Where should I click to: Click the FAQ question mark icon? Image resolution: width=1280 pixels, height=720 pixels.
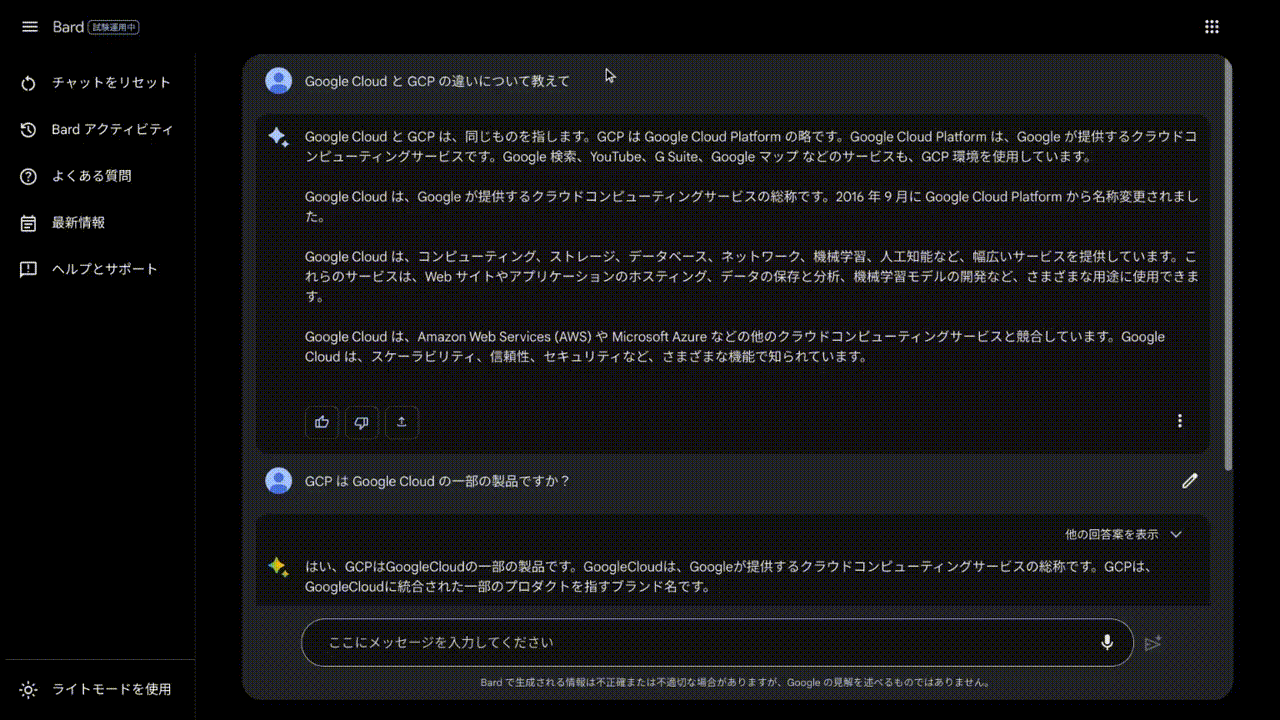click(28, 177)
